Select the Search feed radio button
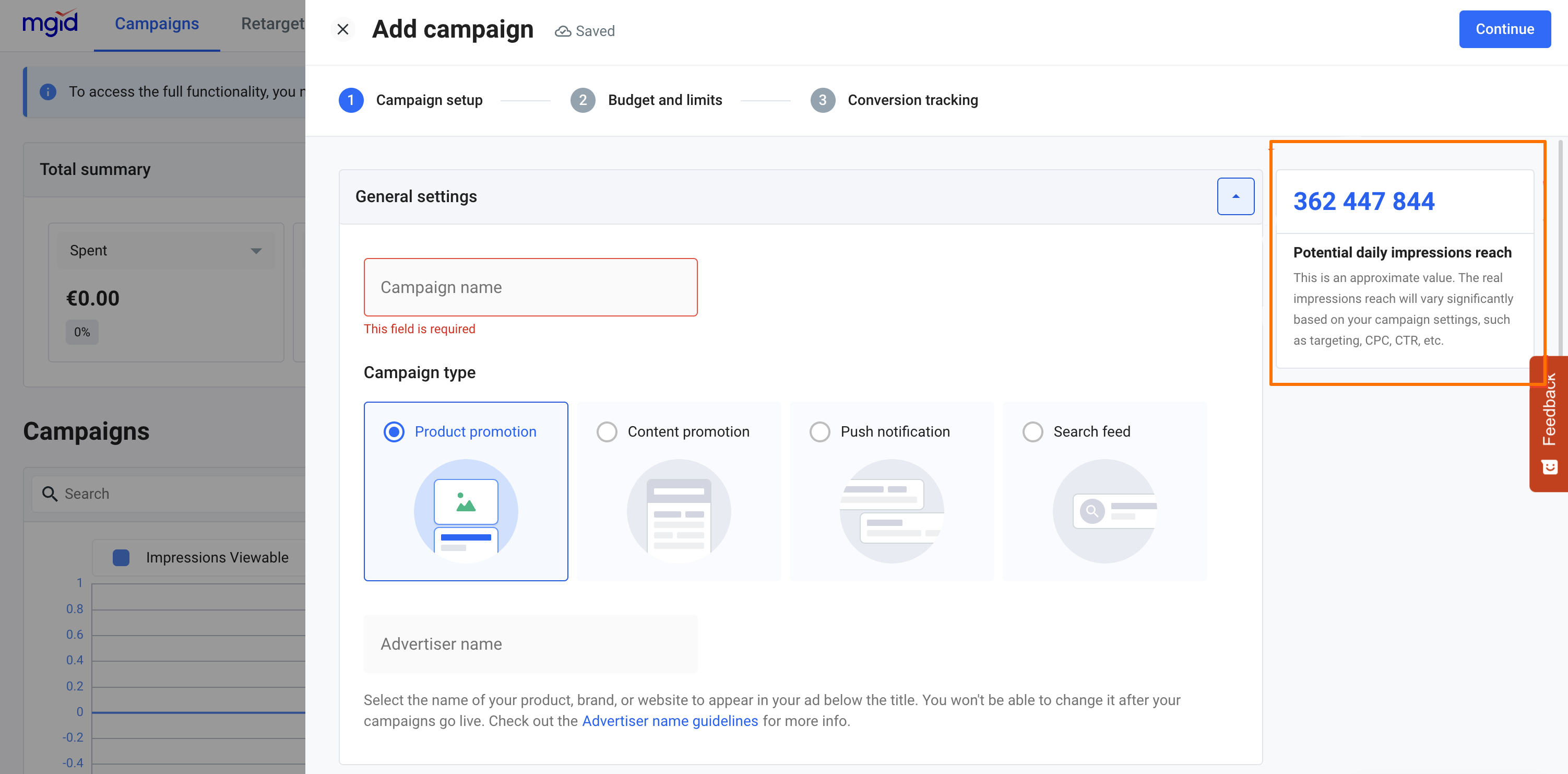The width and height of the screenshot is (1568, 774). point(1032,432)
